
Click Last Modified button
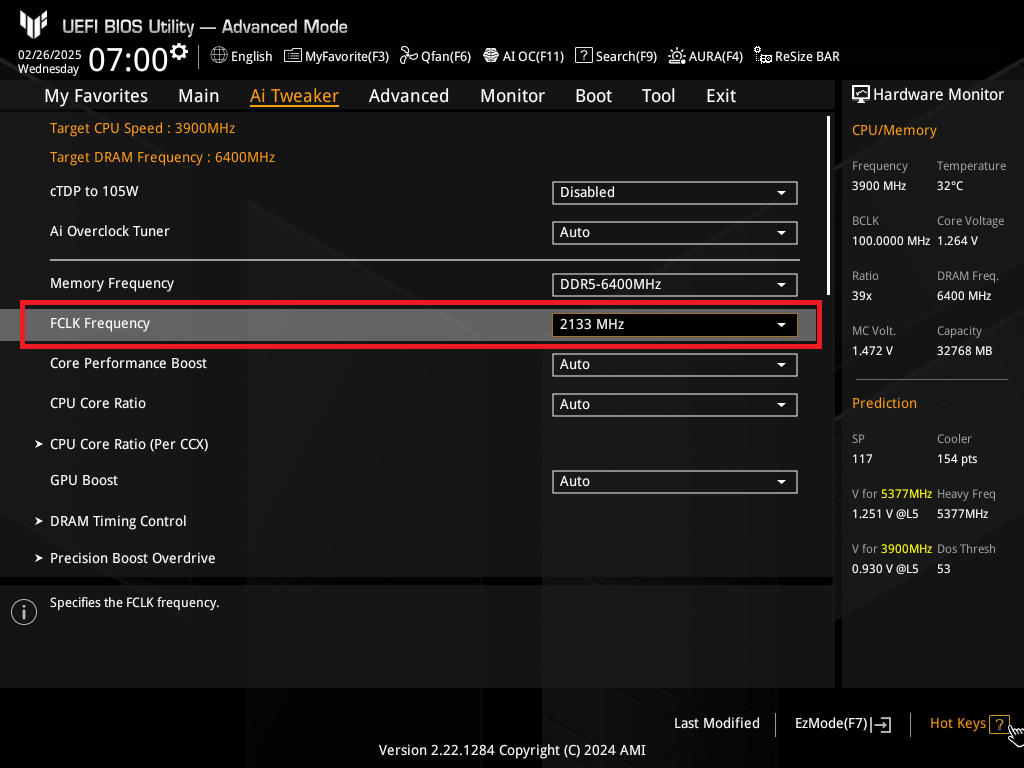716,724
